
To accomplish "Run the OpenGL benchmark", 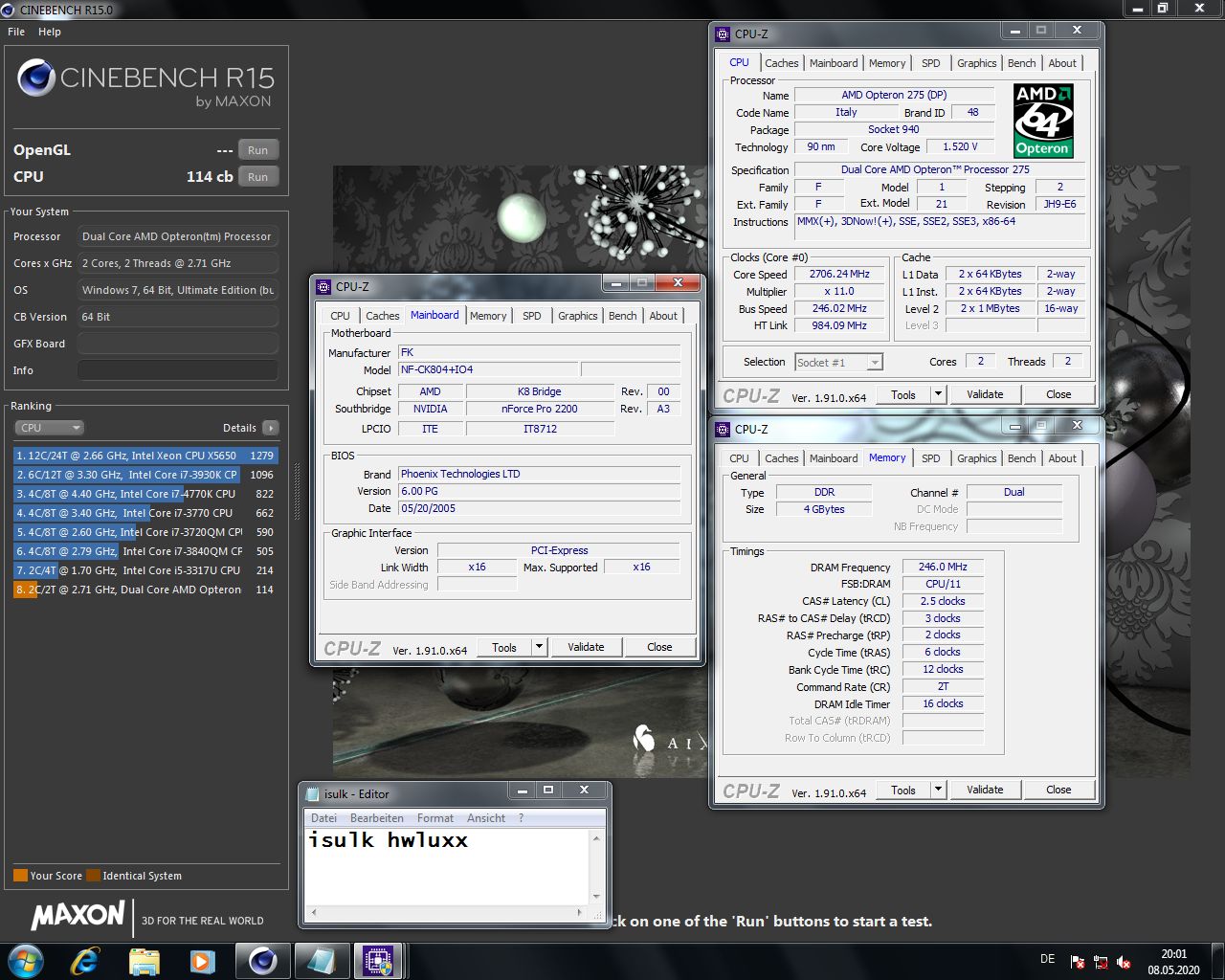I will [x=258, y=150].
